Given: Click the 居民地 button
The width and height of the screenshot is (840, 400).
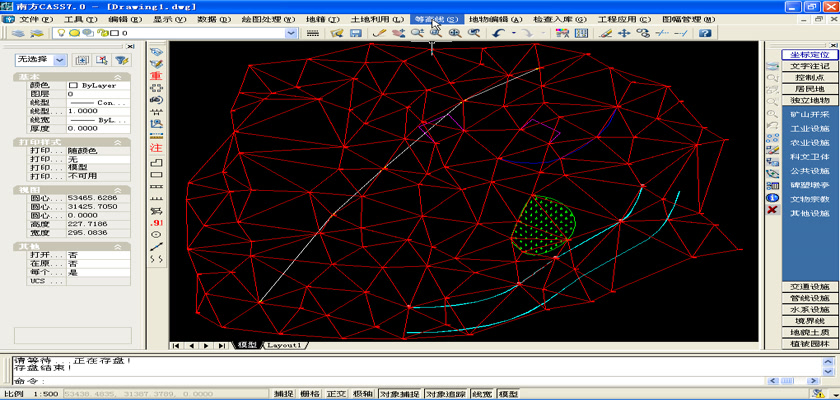Looking at the screenshot, I should point(809,89).
